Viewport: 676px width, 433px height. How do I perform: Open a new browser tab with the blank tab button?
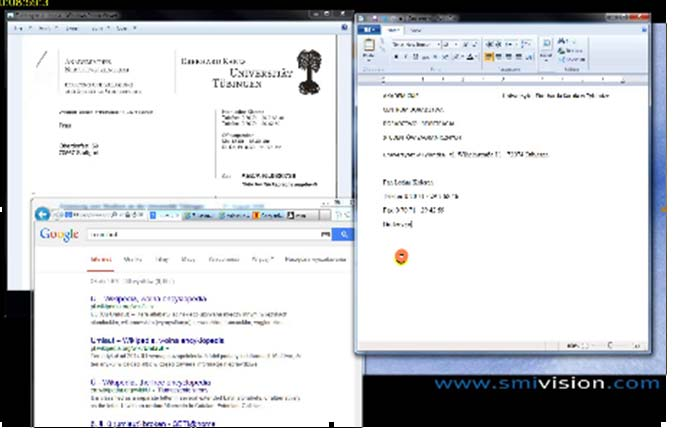pyautogui.click(x=325, y=214)
